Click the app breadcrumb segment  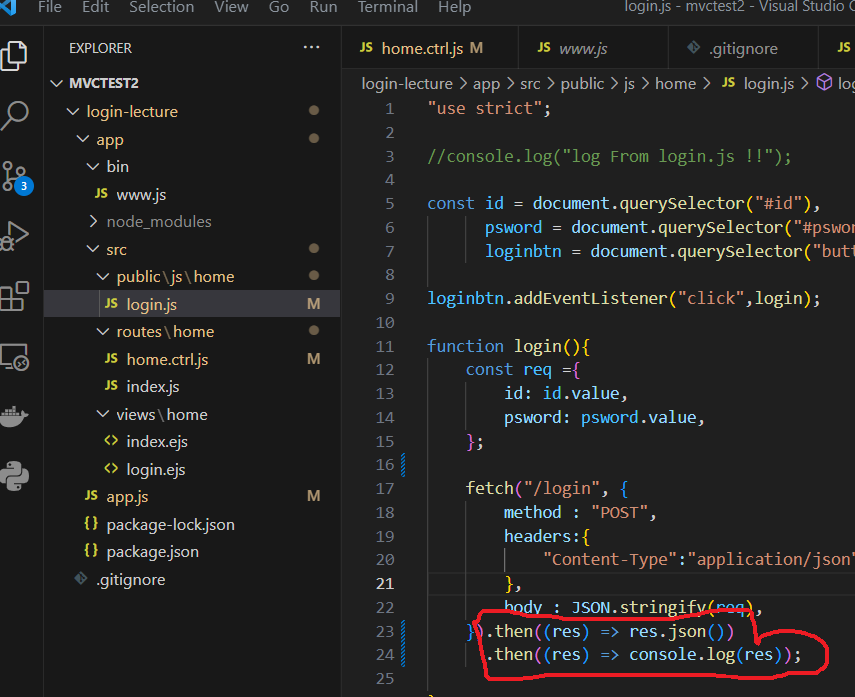(x=486, y=83)
